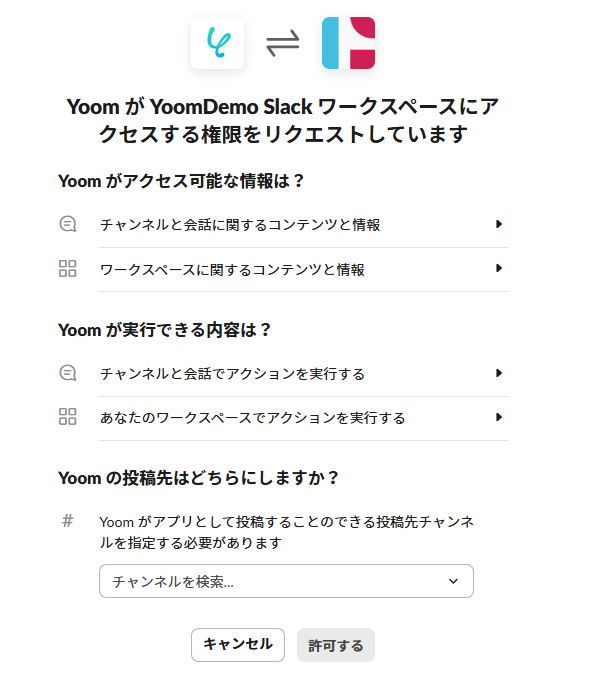Click the チャンネルを検索 search field
The image size is (612, 676).
270,581
